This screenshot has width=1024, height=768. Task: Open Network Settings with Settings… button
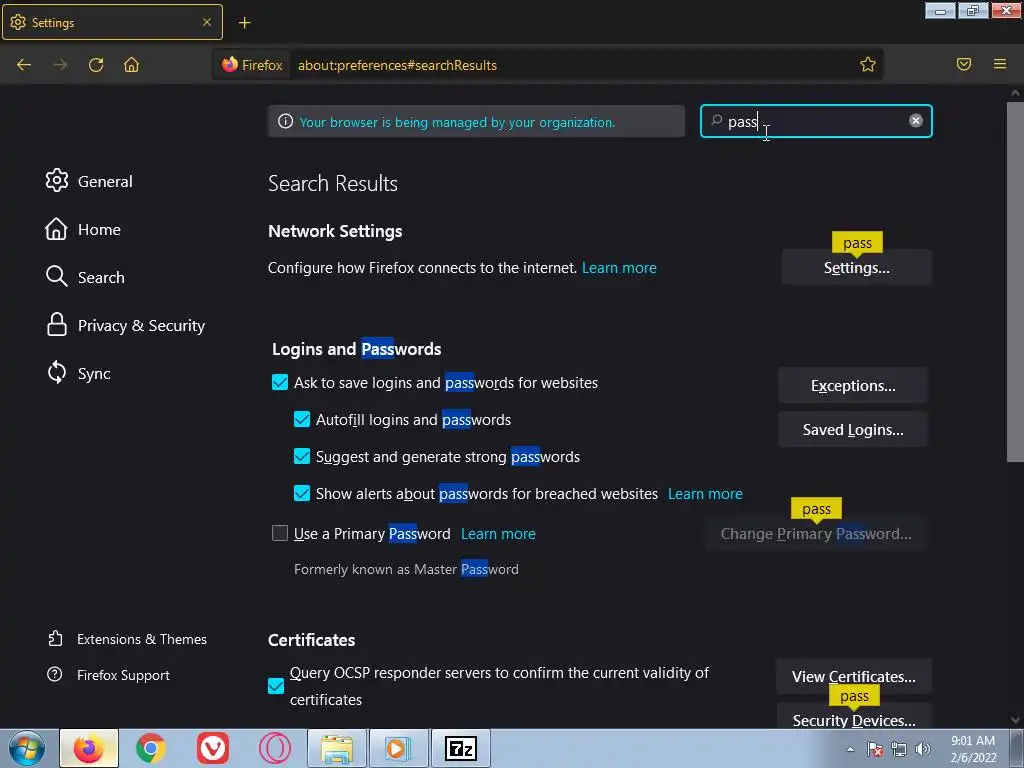point(856,267)
